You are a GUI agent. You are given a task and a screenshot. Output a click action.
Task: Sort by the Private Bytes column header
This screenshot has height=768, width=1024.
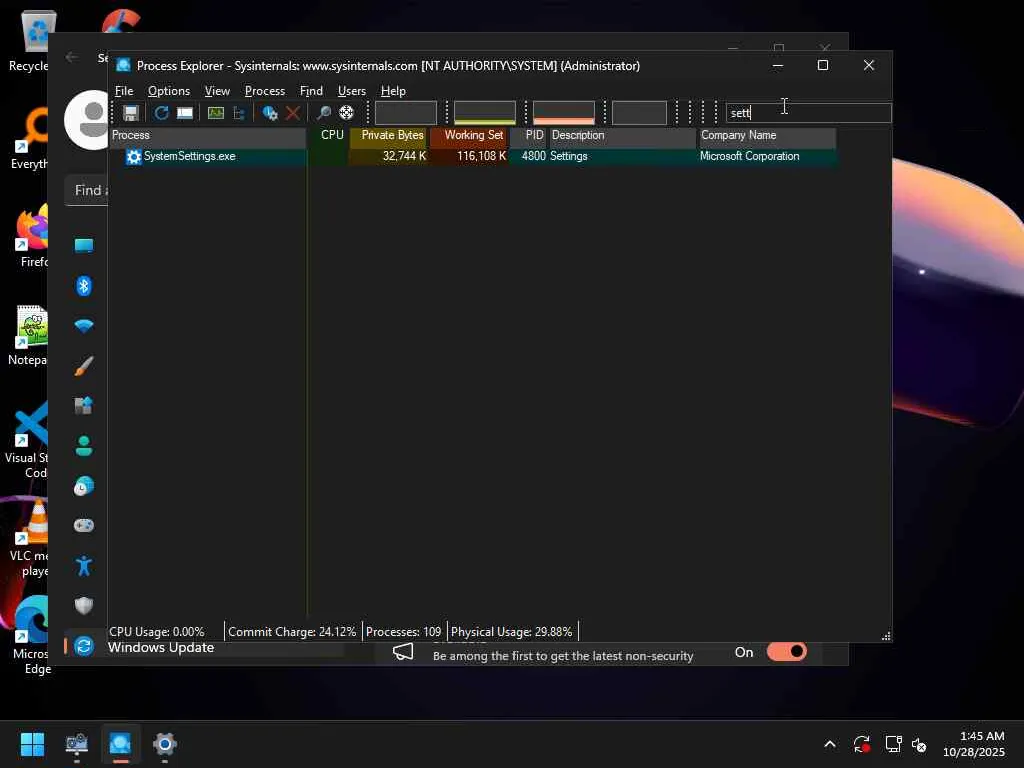tap(389, 136)
